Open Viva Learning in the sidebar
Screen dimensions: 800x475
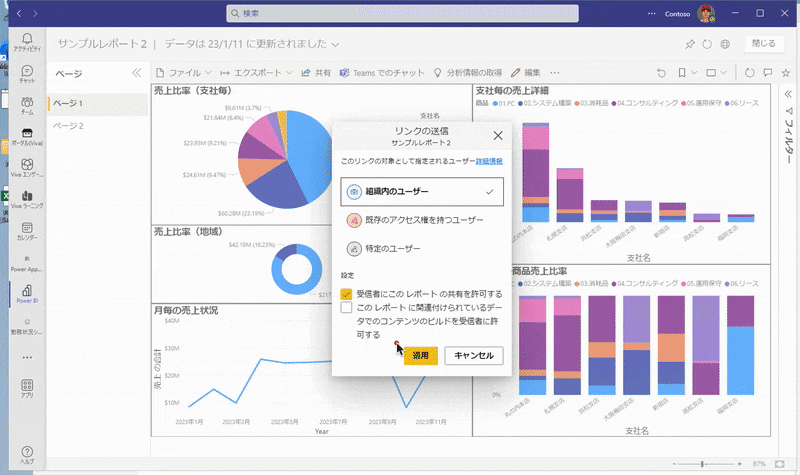pos(27,199)
